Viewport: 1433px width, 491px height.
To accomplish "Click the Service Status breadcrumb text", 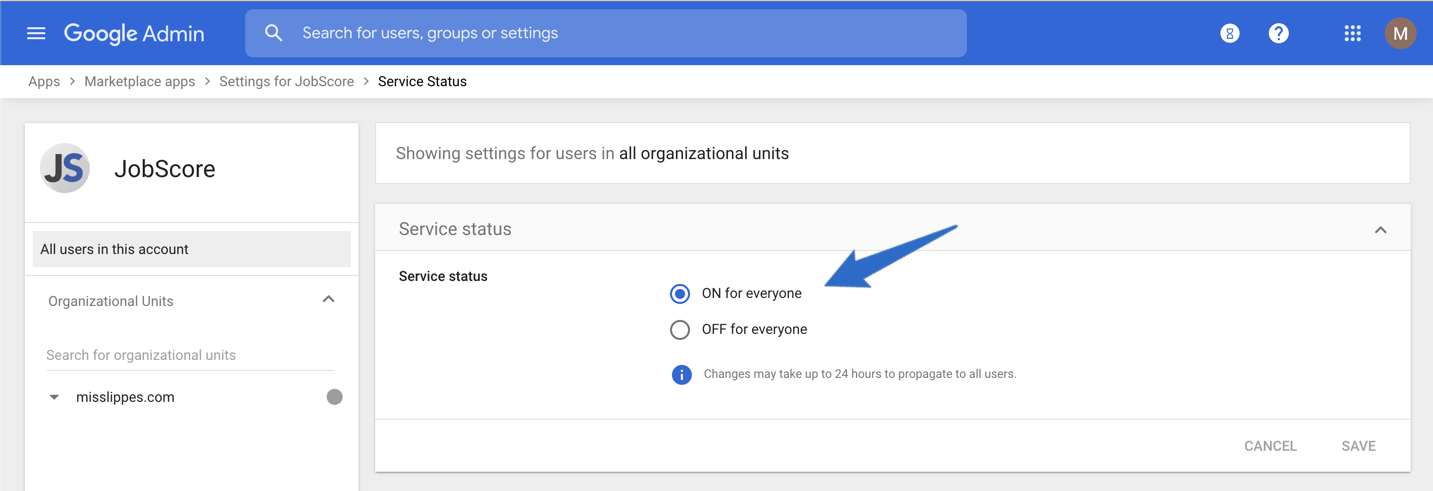I will click(422, 82).
